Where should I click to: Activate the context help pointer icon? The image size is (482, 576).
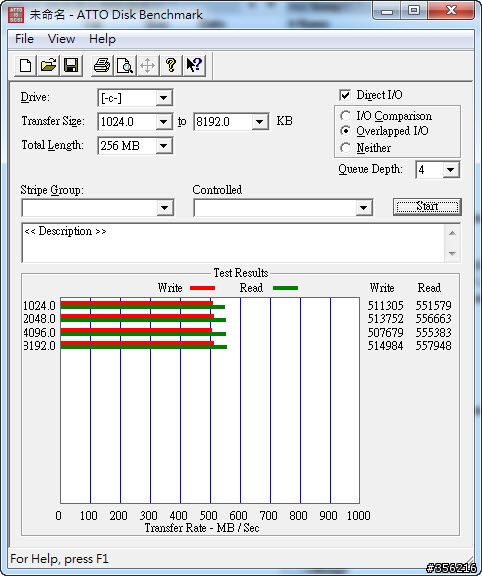tap(194, 66)
